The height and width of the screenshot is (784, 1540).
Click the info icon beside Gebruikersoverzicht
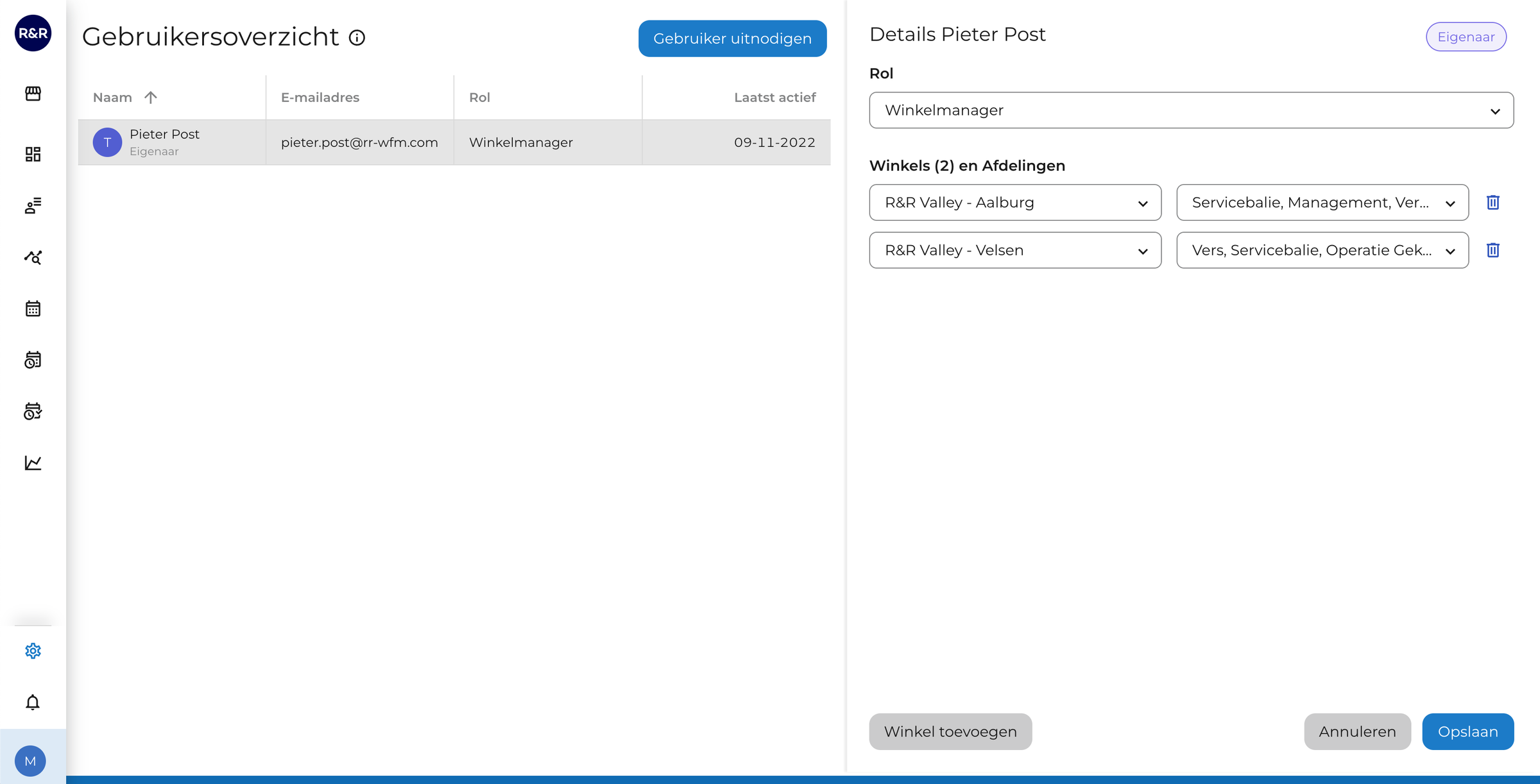[x=357, y=38]
